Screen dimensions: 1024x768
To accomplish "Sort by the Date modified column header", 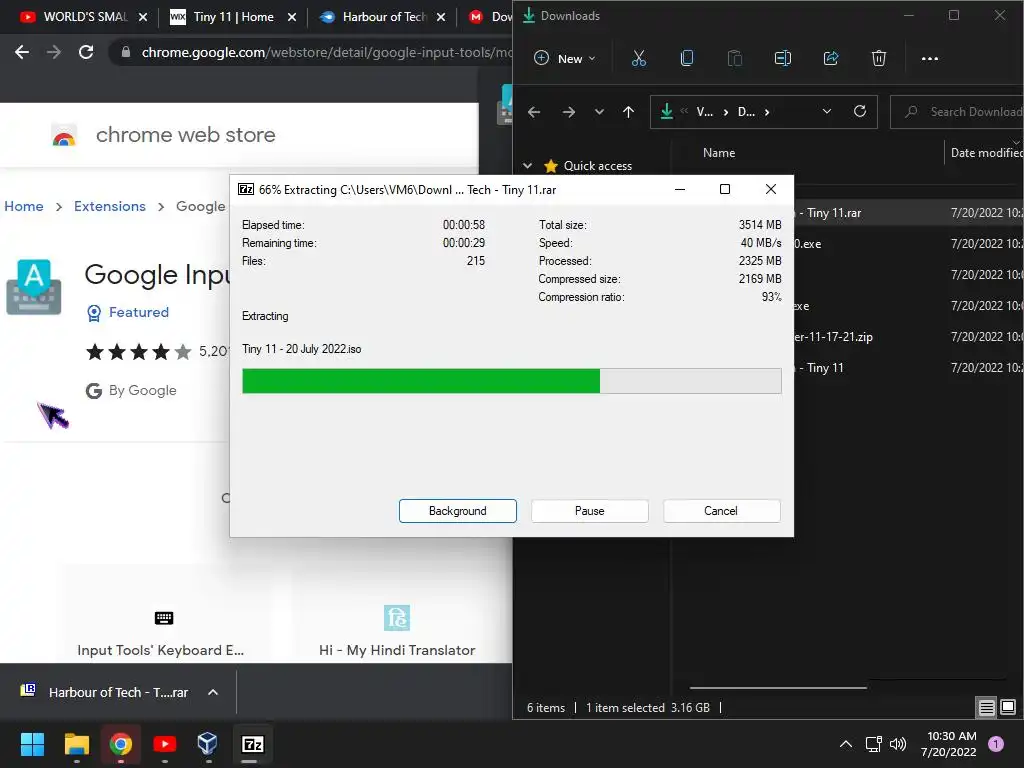I will click(x=987, y=153).
